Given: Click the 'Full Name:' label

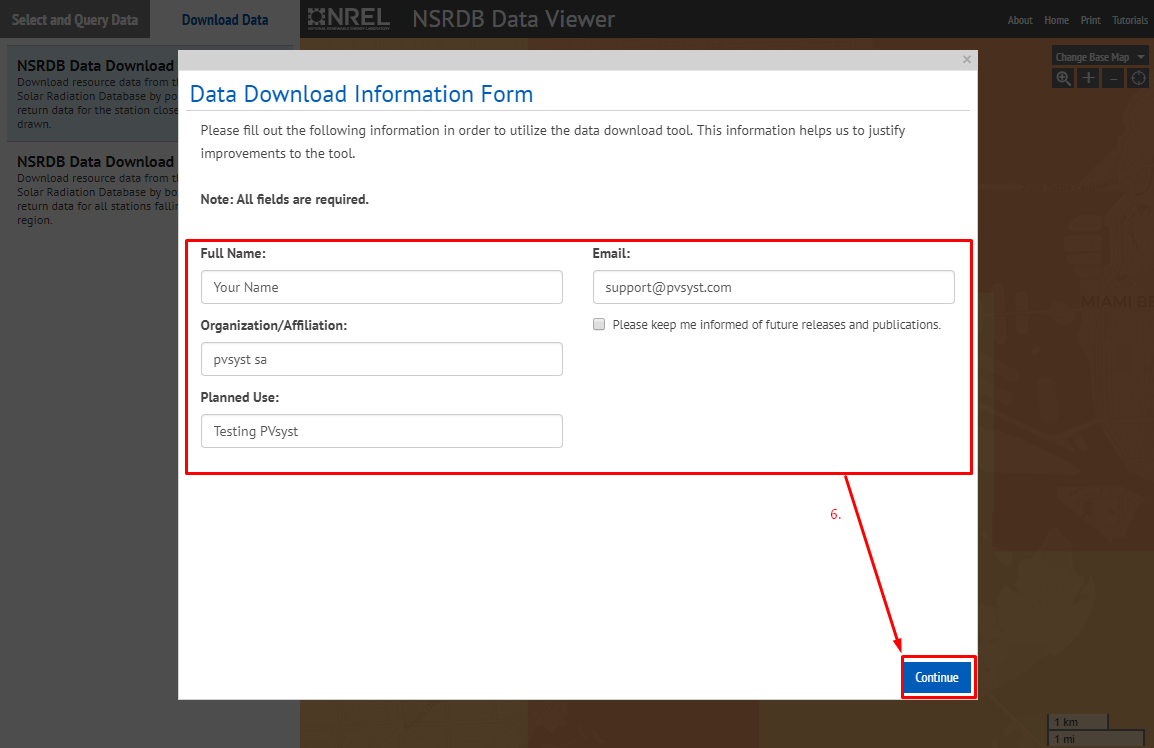Looking at the screenshot, I should (233, 253).
